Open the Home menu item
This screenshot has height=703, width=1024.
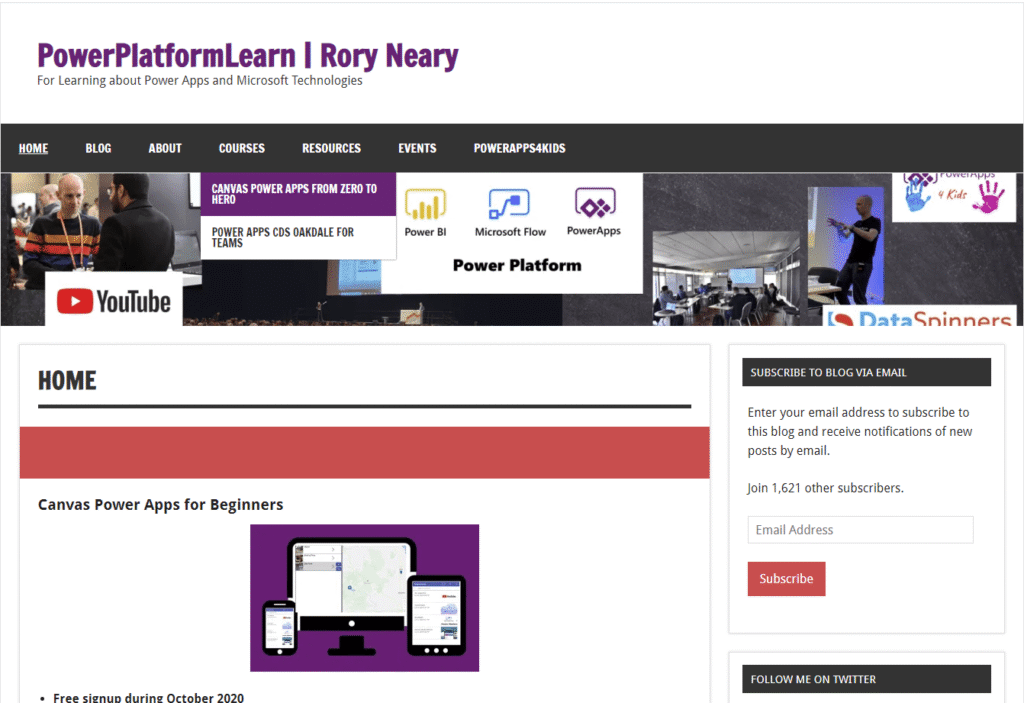tap(33, 148)
